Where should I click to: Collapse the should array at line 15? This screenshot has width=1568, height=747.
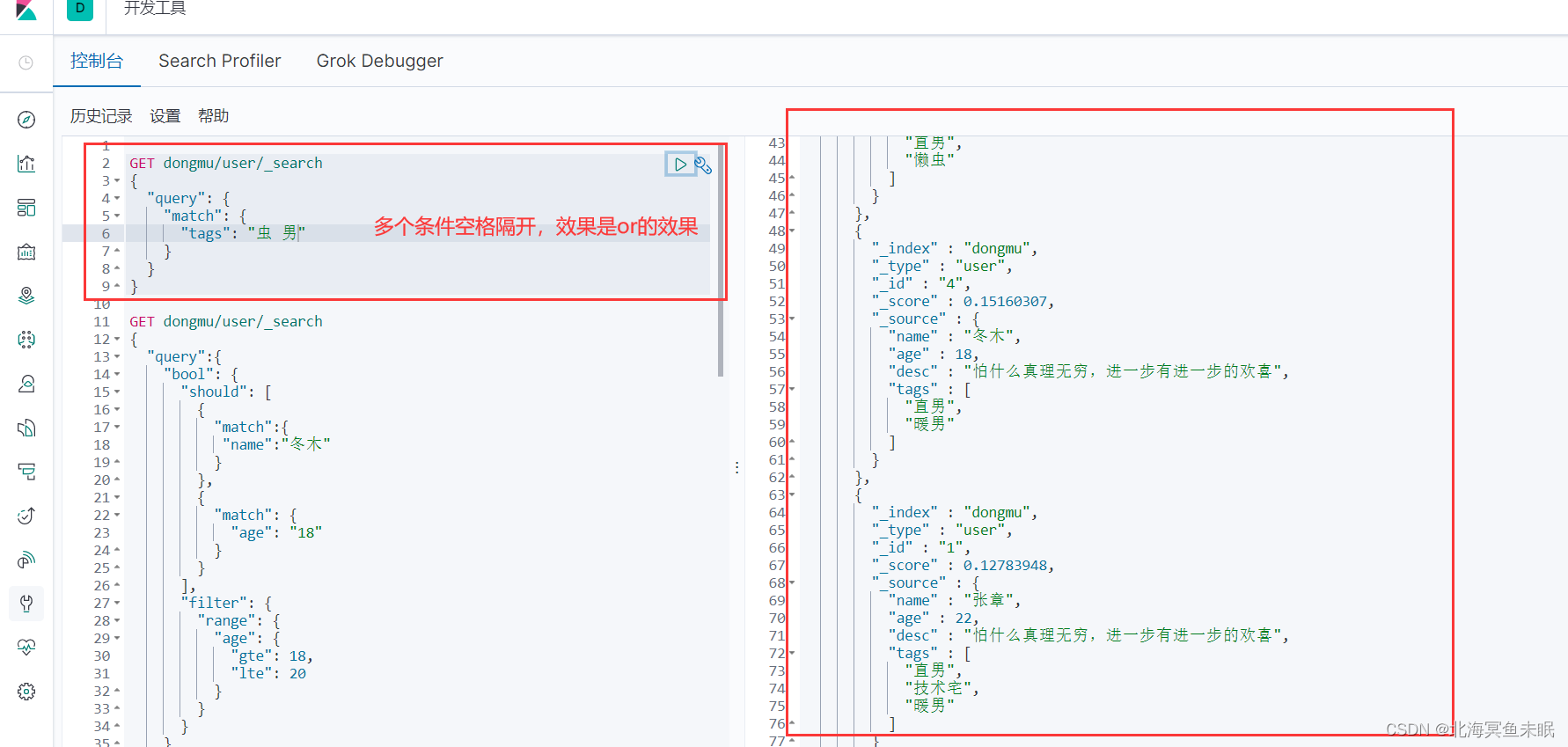tap(117, 392)
